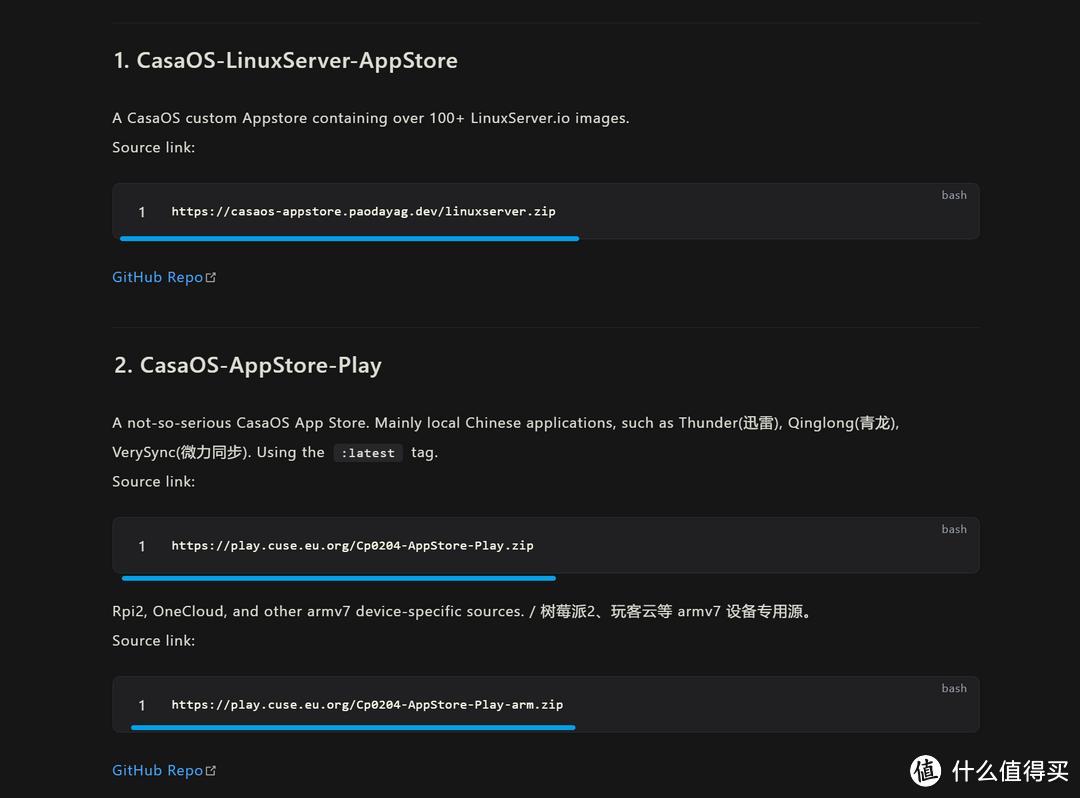The width and height of the screenshot is (1080, 798).
Task: Click line number 1 in linuxserver.zip block
Action: pos(142,212)
